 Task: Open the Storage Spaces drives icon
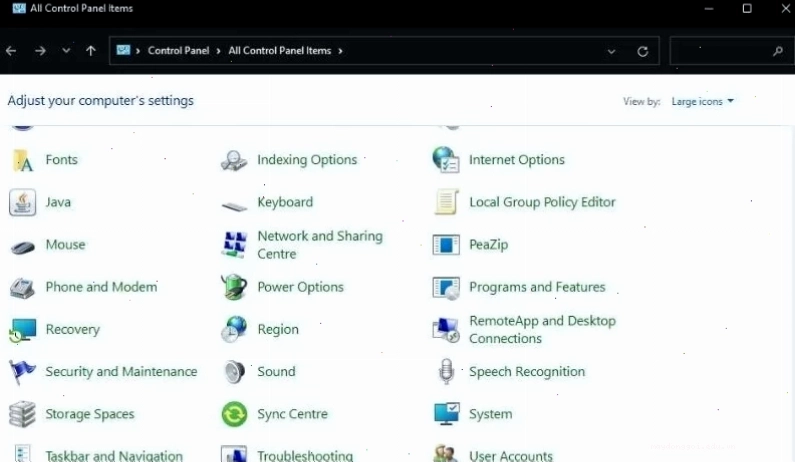(x=22, y=414)
